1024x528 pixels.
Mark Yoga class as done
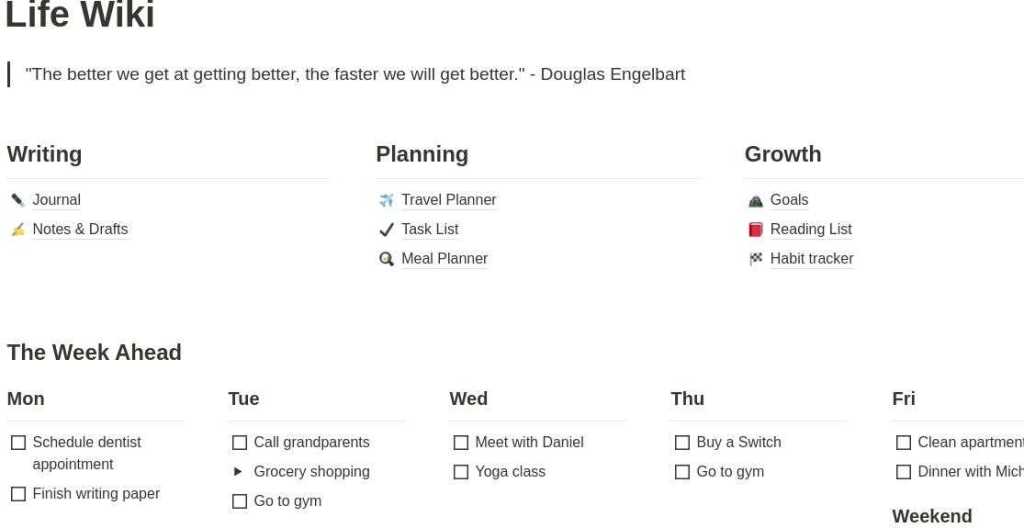coord(460,471)
